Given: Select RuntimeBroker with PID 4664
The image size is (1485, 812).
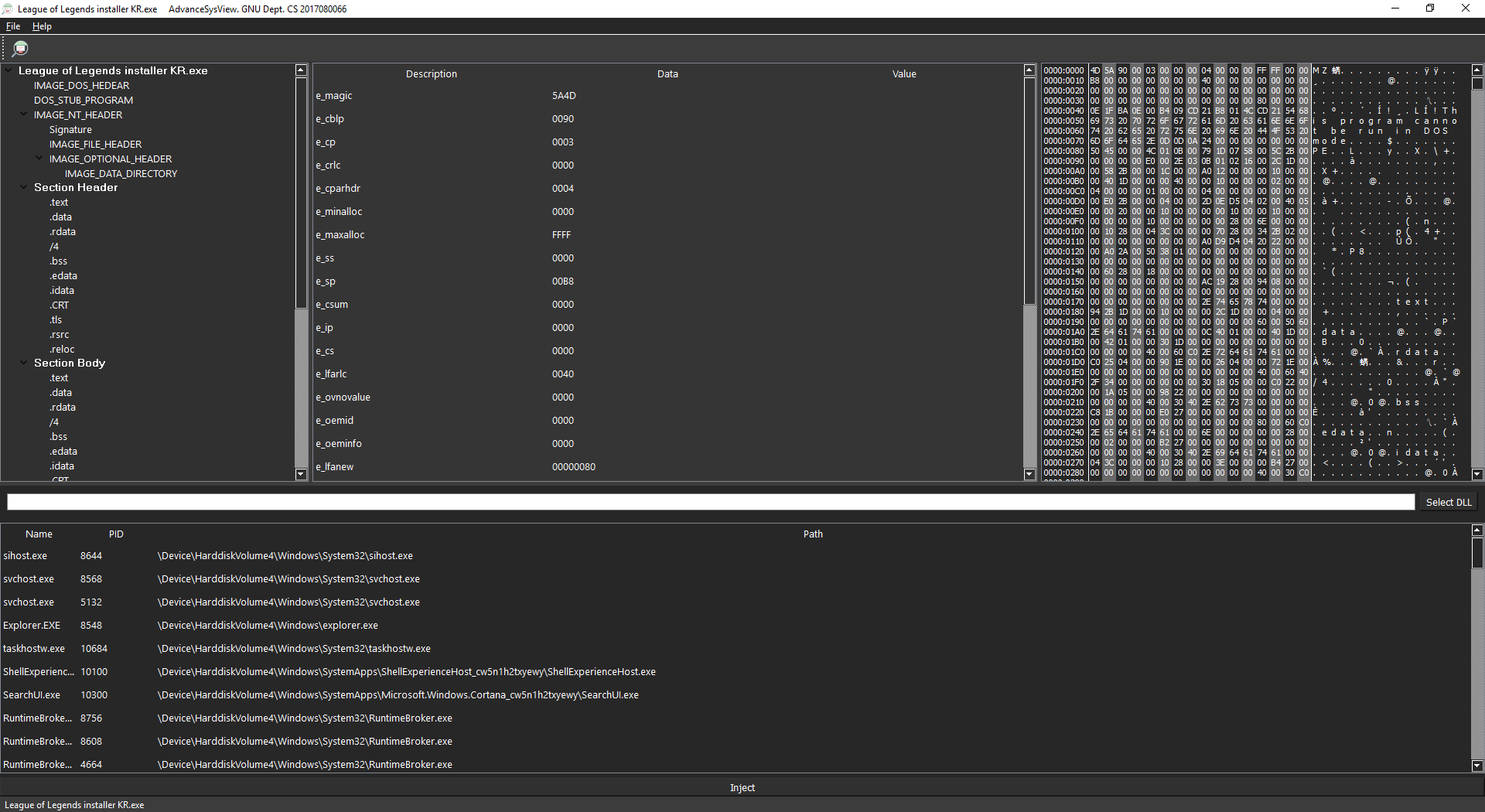Looking at the screenshot, I should point(735,765).
